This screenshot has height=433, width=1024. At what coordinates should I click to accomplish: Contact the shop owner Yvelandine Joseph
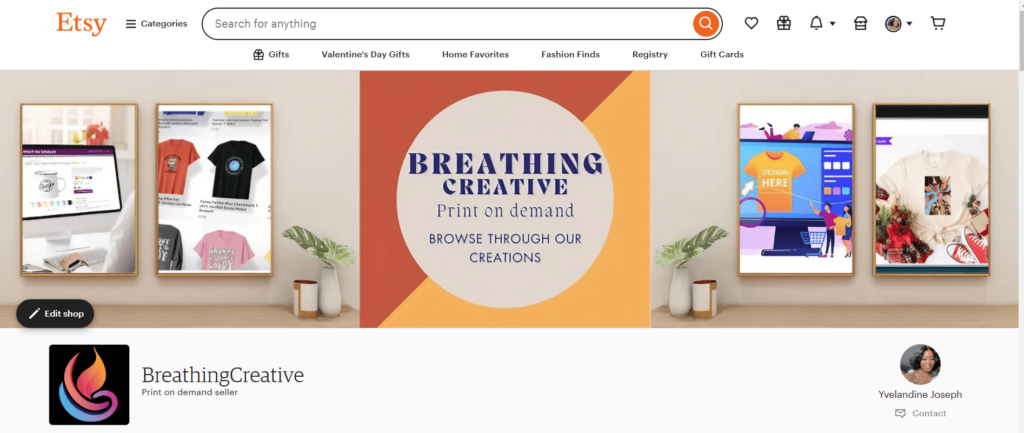[x=920, y=413]
